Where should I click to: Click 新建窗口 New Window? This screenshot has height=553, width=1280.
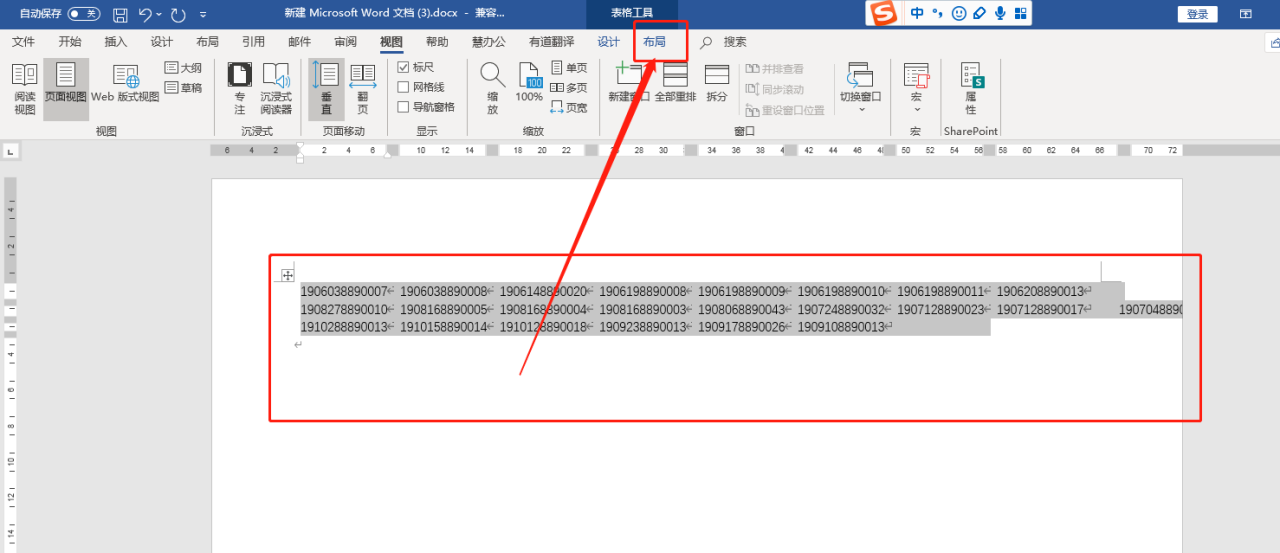[x=629, y=84]
